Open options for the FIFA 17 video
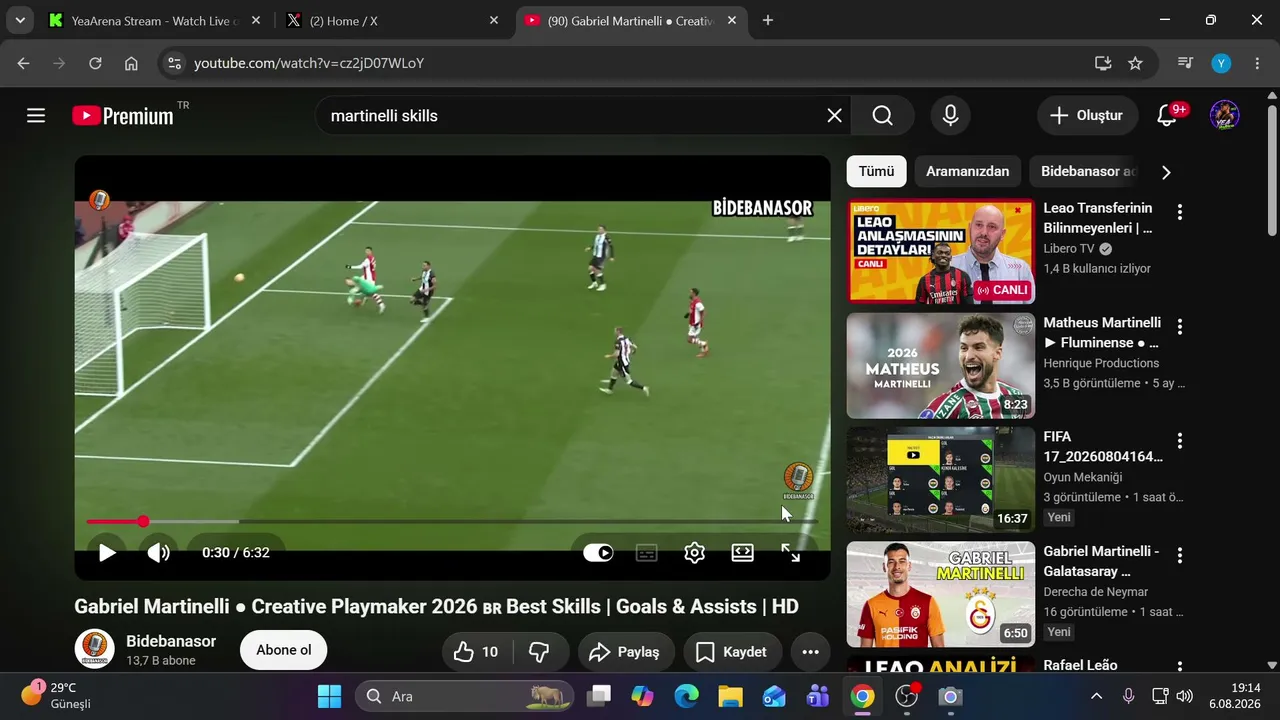 1180,441
